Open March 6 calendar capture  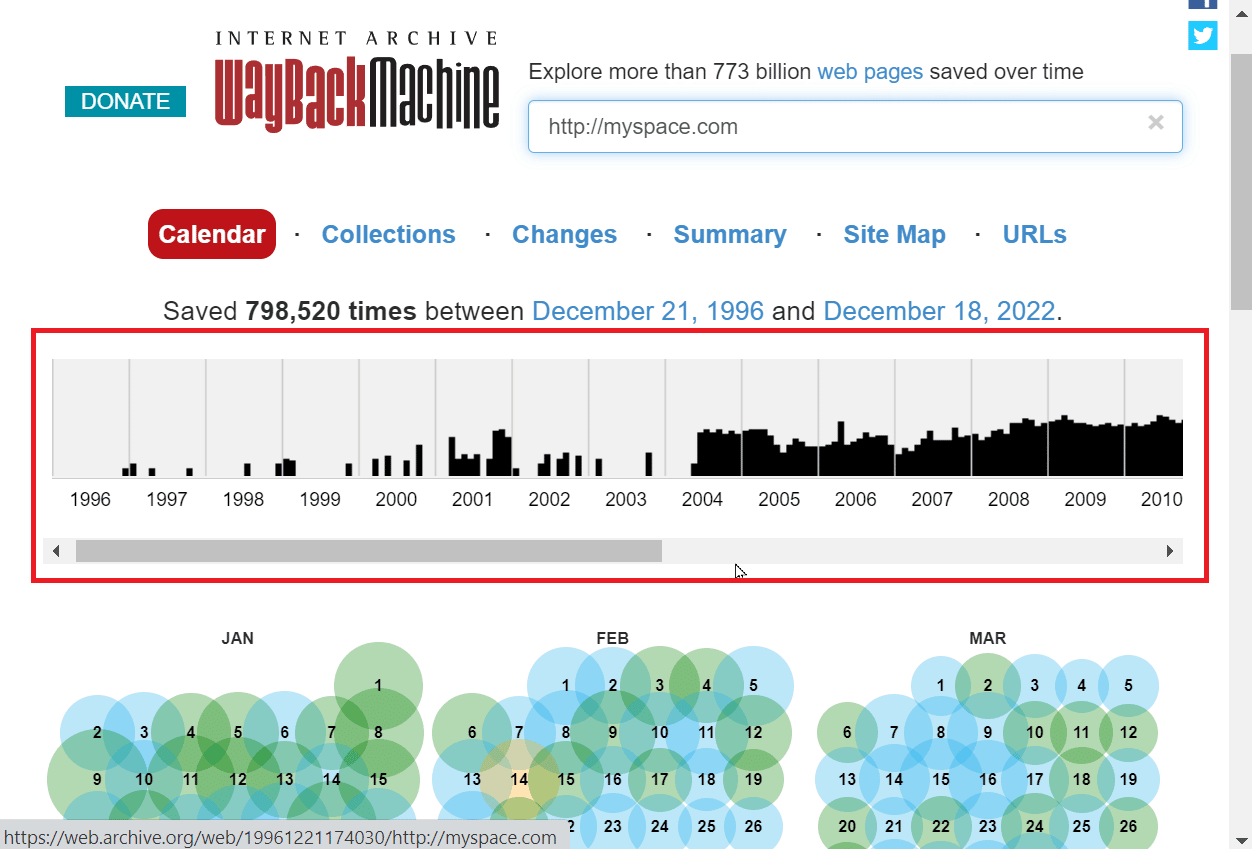847,733
